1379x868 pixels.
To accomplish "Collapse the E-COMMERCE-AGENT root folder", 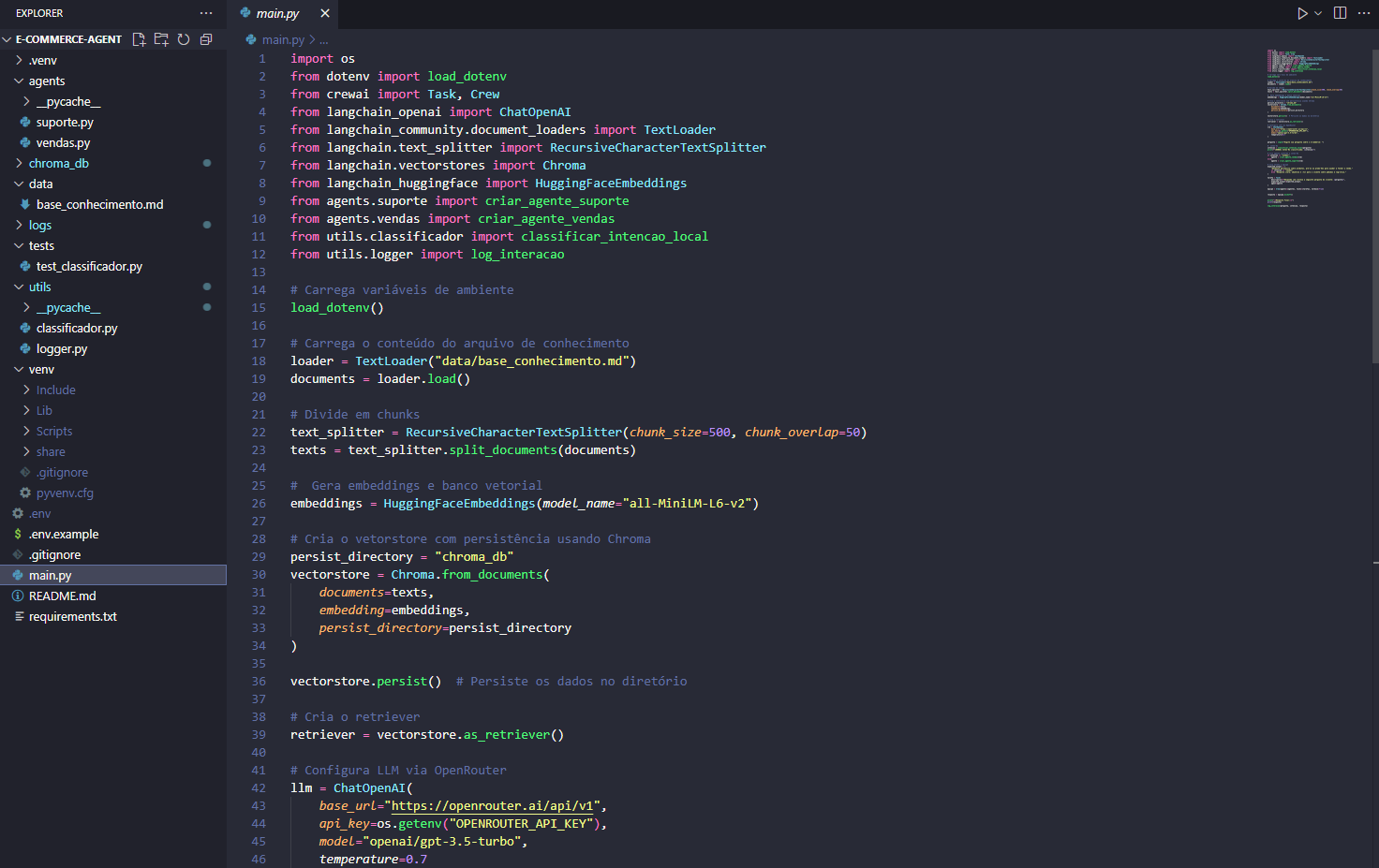I will [67, 39].
